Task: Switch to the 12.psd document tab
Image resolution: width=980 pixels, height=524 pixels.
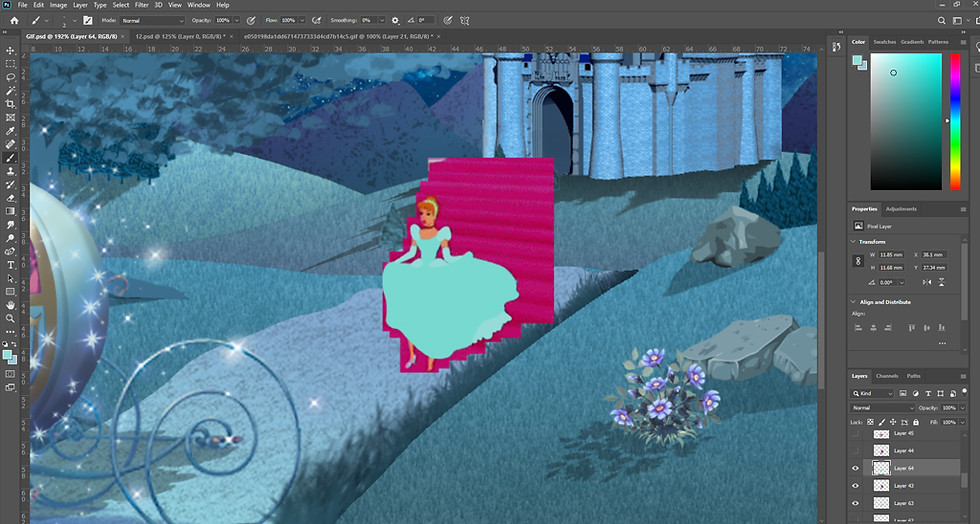Action: point(179,37)
